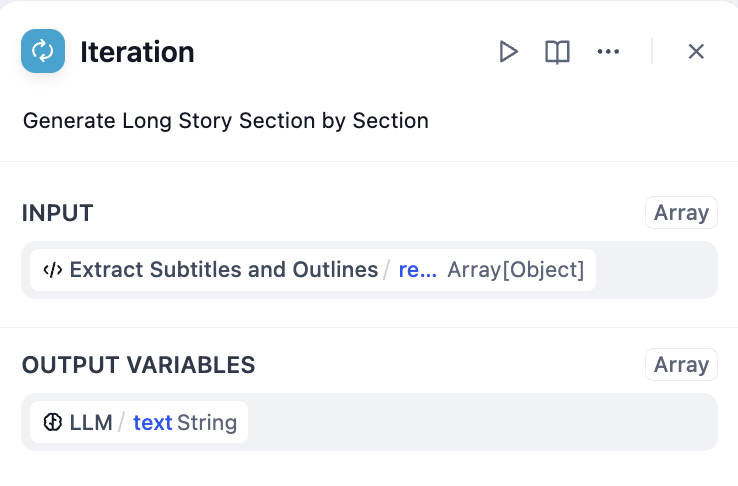Open the help book icon
The height and width of the screenshot is (486, 738).
pyautogui.click(x=557, y=52)
